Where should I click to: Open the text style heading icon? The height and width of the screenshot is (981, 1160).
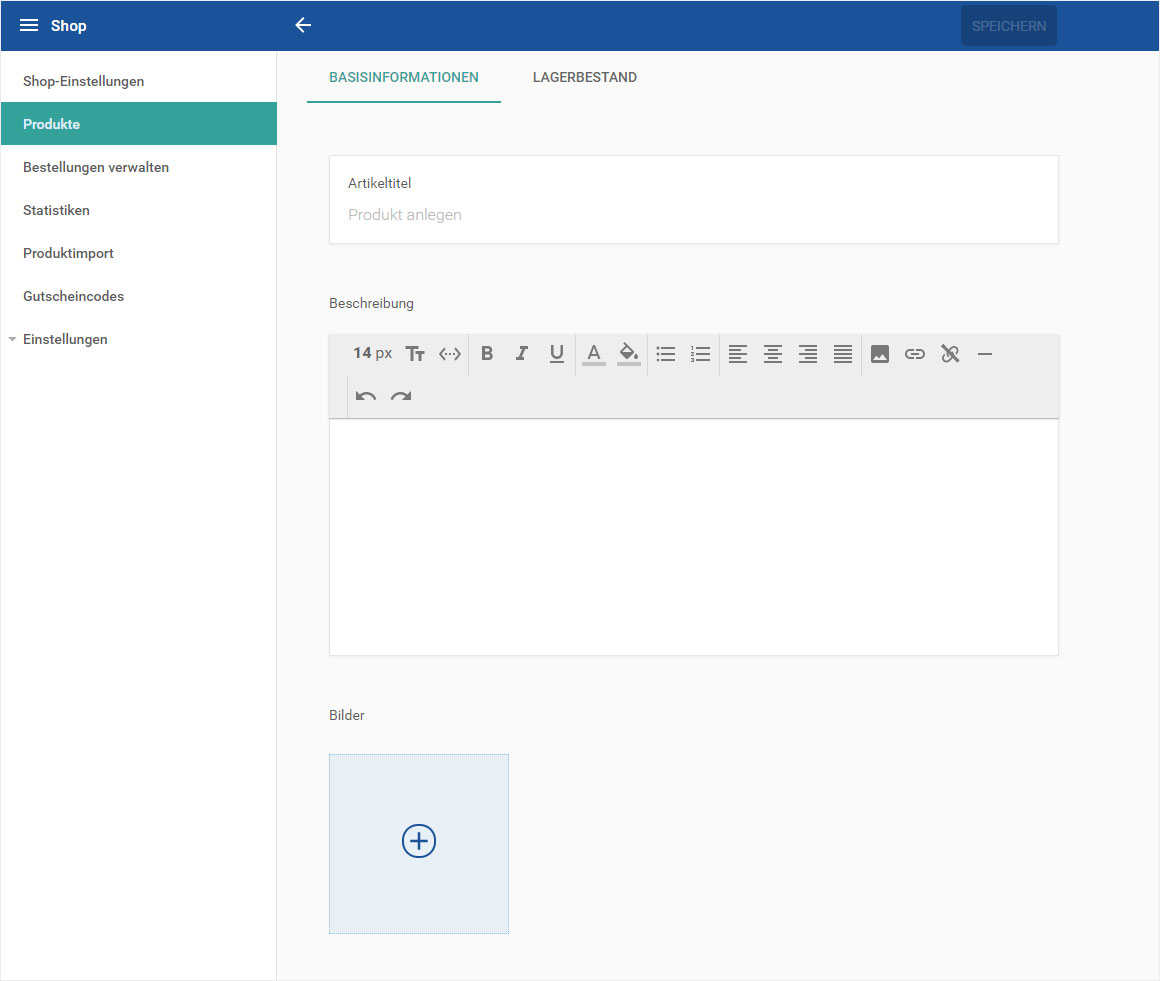click(x=415, y=354)
